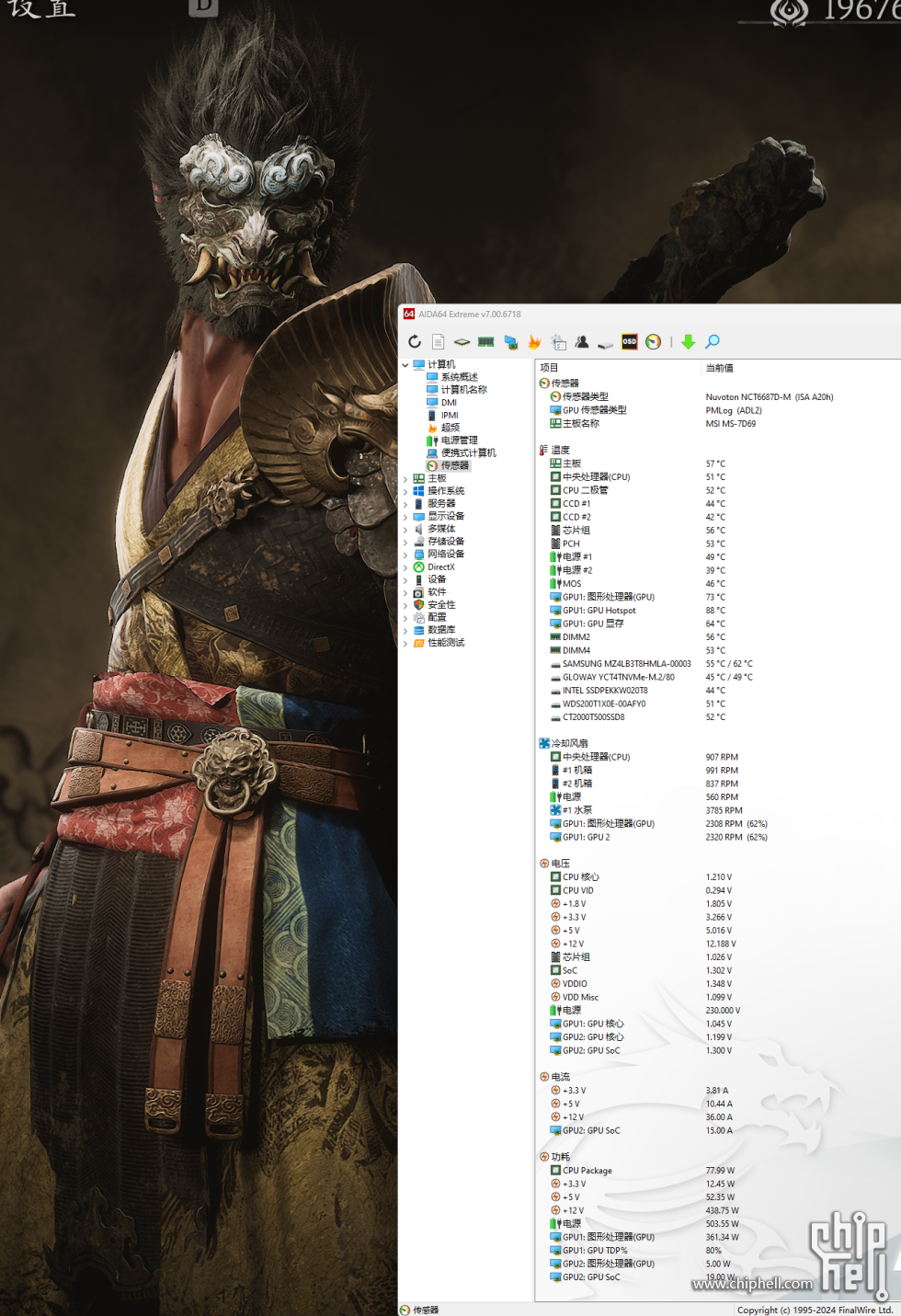Click the speaker icon beside 多媒体
Viewport: 901px width, 1316px height.
(x=419, y=530)
